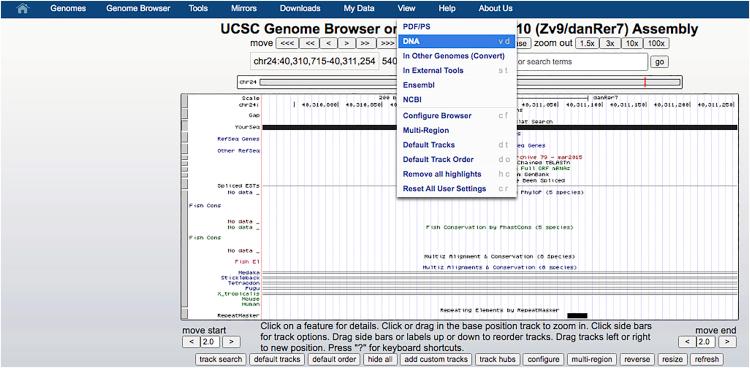The height and width of the screenshot is (368, 750).
Task: Click the track hubs button
Action: [497, 359]
